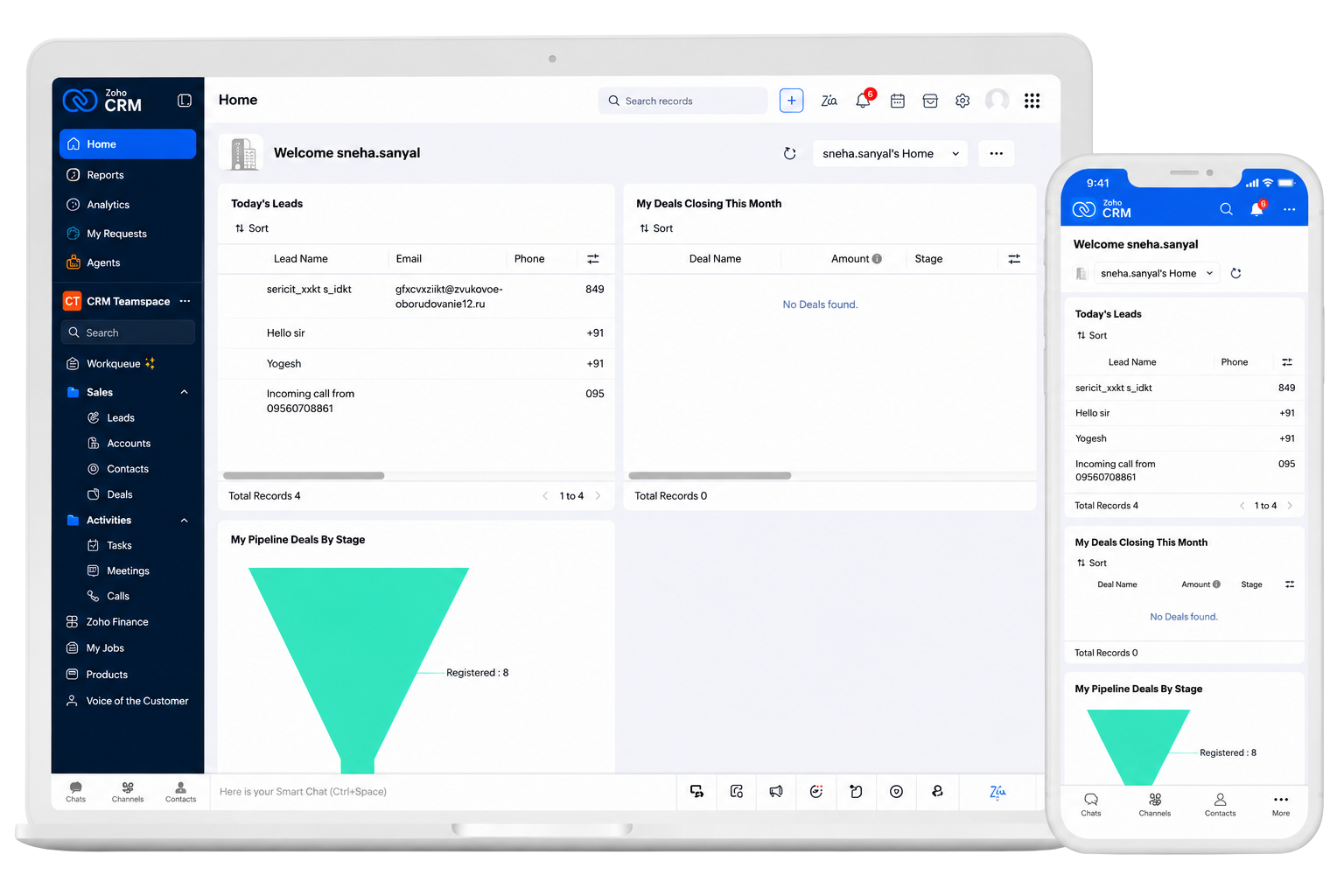
Task: Click the Zoho CRM logo in the sidebar
Action: 103,101
